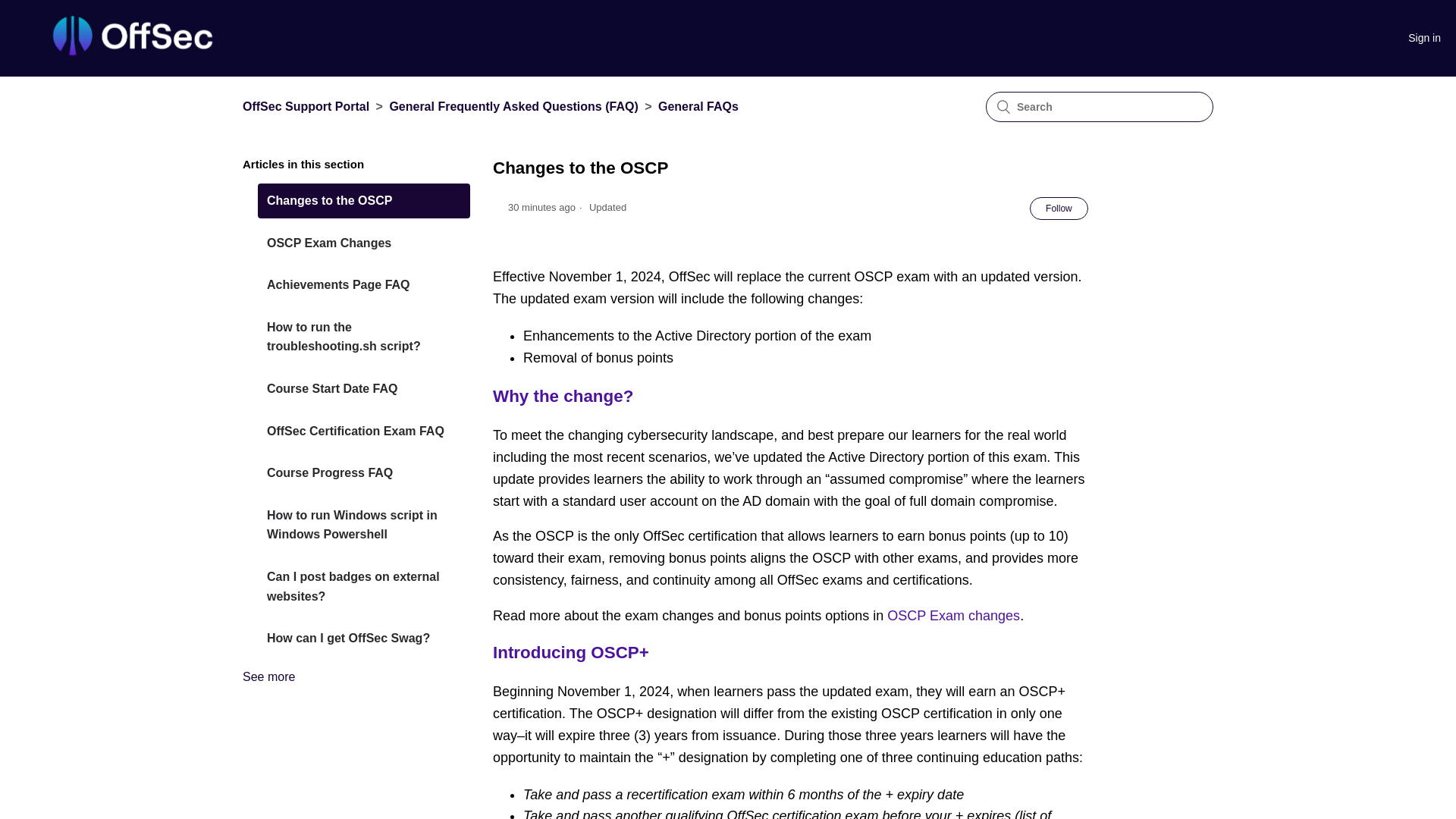Screen dimensions: 1456x819
Task: Click the second breadcrumb separator arrow
Action: [x=648, y=106]
